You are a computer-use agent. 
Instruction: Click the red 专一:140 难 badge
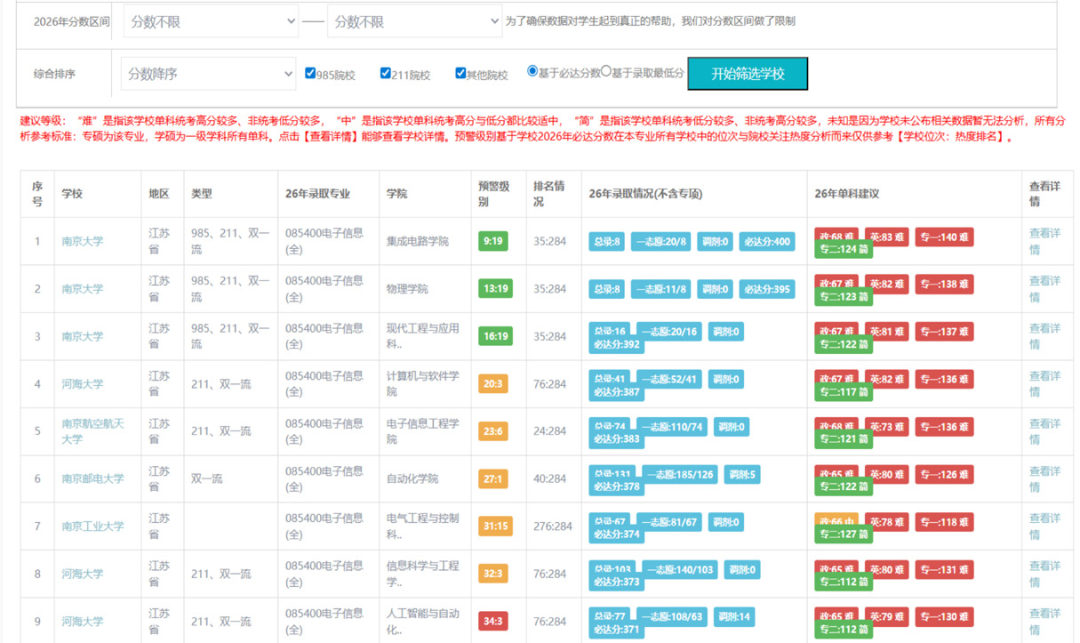(944, 238)
